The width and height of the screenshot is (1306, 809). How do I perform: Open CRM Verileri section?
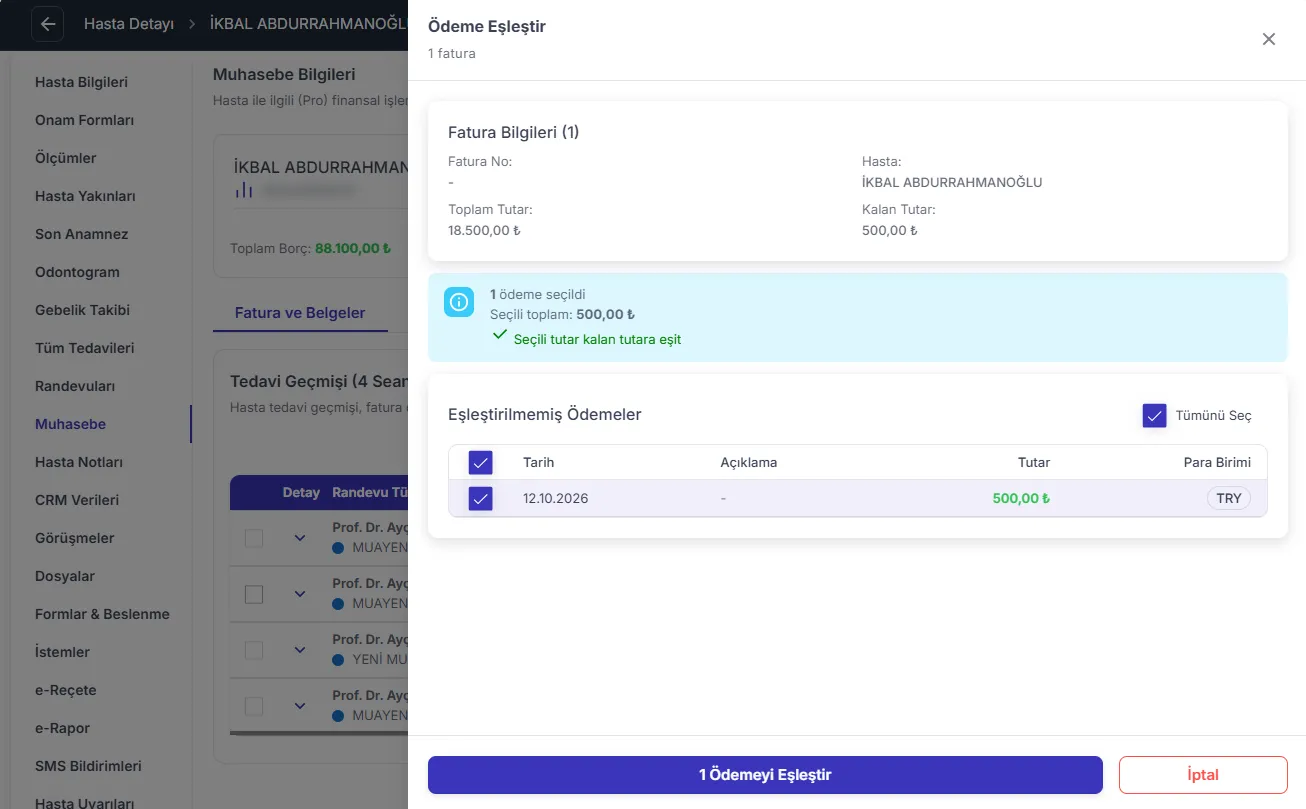(x=77, y=500)
